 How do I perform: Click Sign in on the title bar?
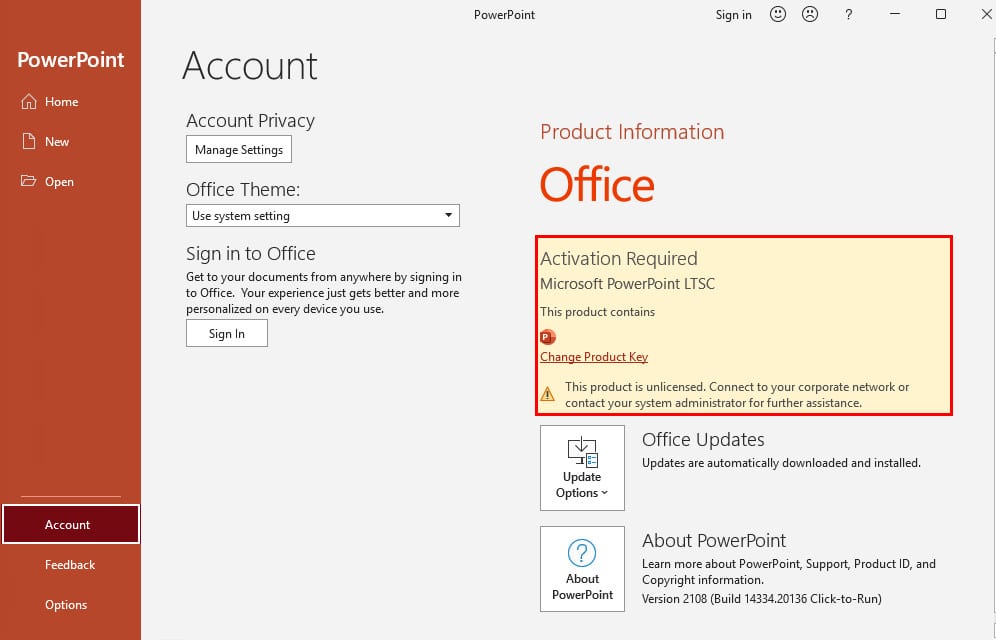click(x=734, y=15)
